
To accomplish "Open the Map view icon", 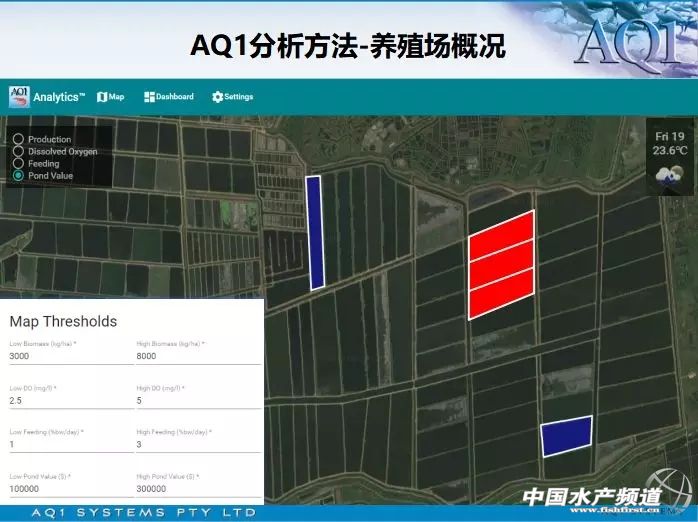I will [102, 97].
